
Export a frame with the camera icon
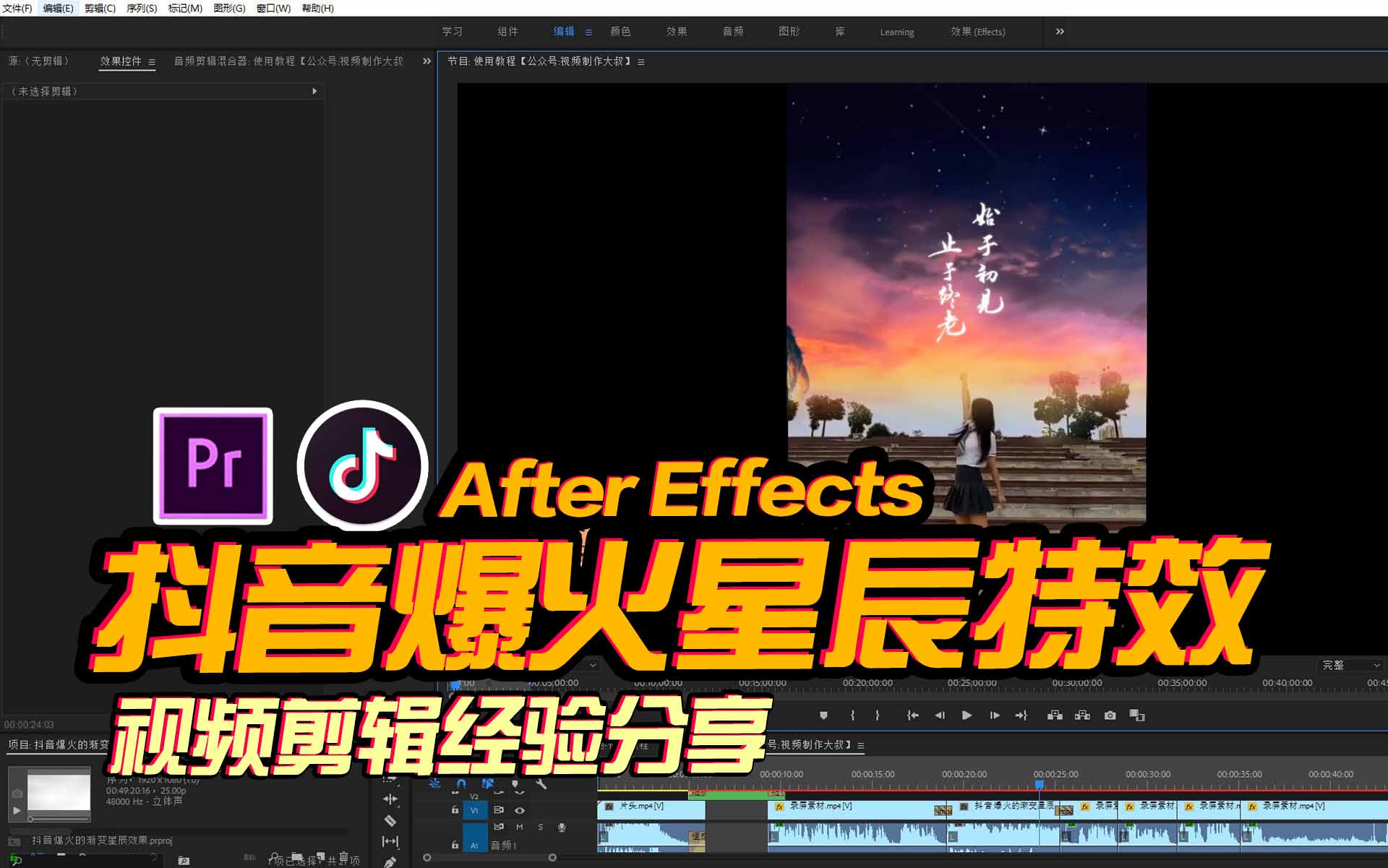click(x=1110, y=716)
